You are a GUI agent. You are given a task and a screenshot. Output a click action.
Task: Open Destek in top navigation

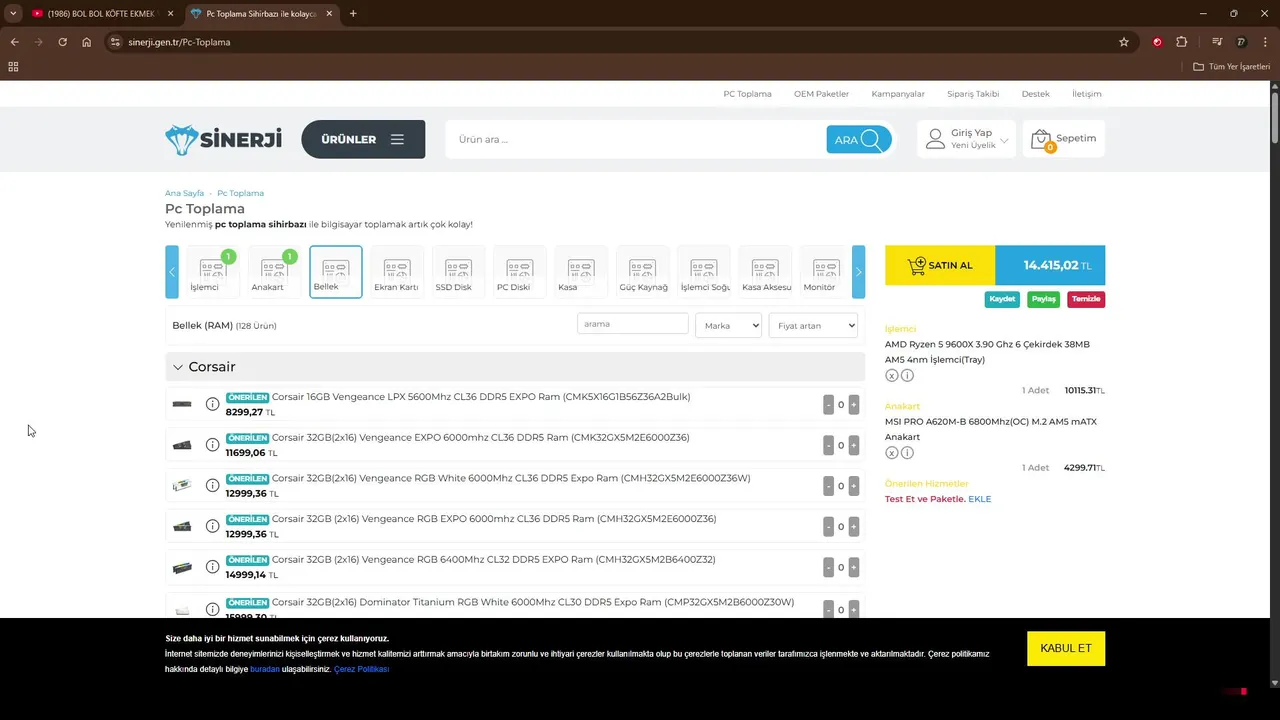1035,94
